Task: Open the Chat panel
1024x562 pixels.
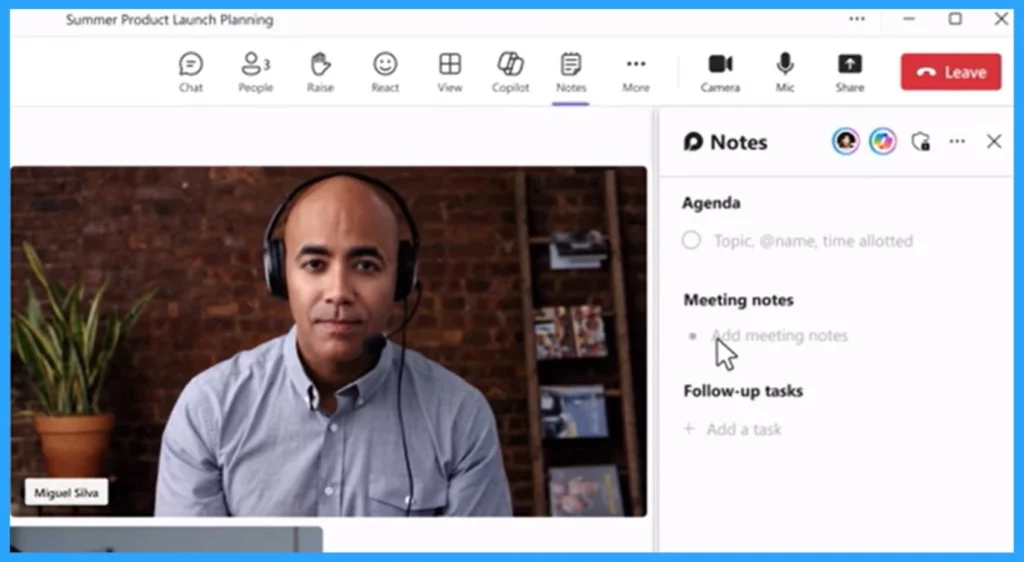Action: (x=191, y=72)
